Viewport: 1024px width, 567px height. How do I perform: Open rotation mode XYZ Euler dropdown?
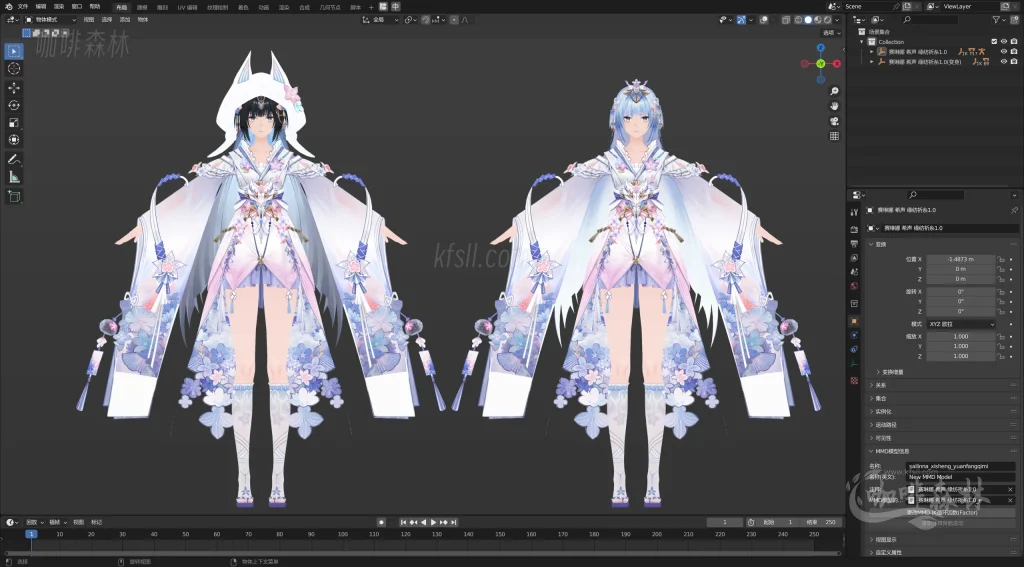[x=961, y=324]
